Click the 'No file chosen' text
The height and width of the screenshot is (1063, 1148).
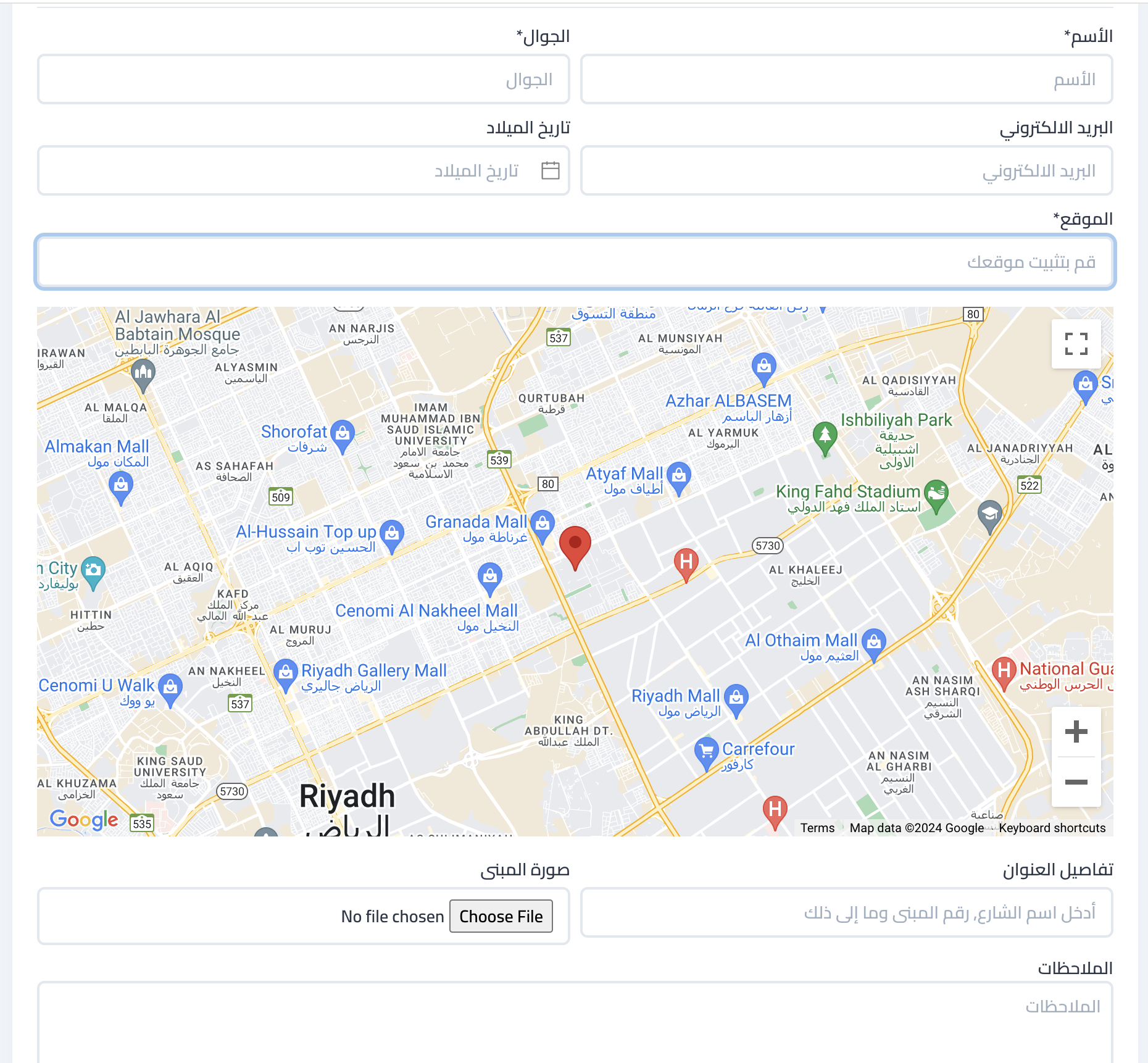click(393, 917)
